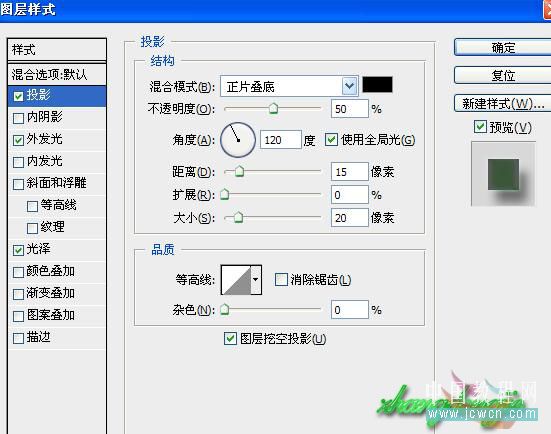Click the black shadow color swatch
The image size is (551, 434).
point(377,85)
